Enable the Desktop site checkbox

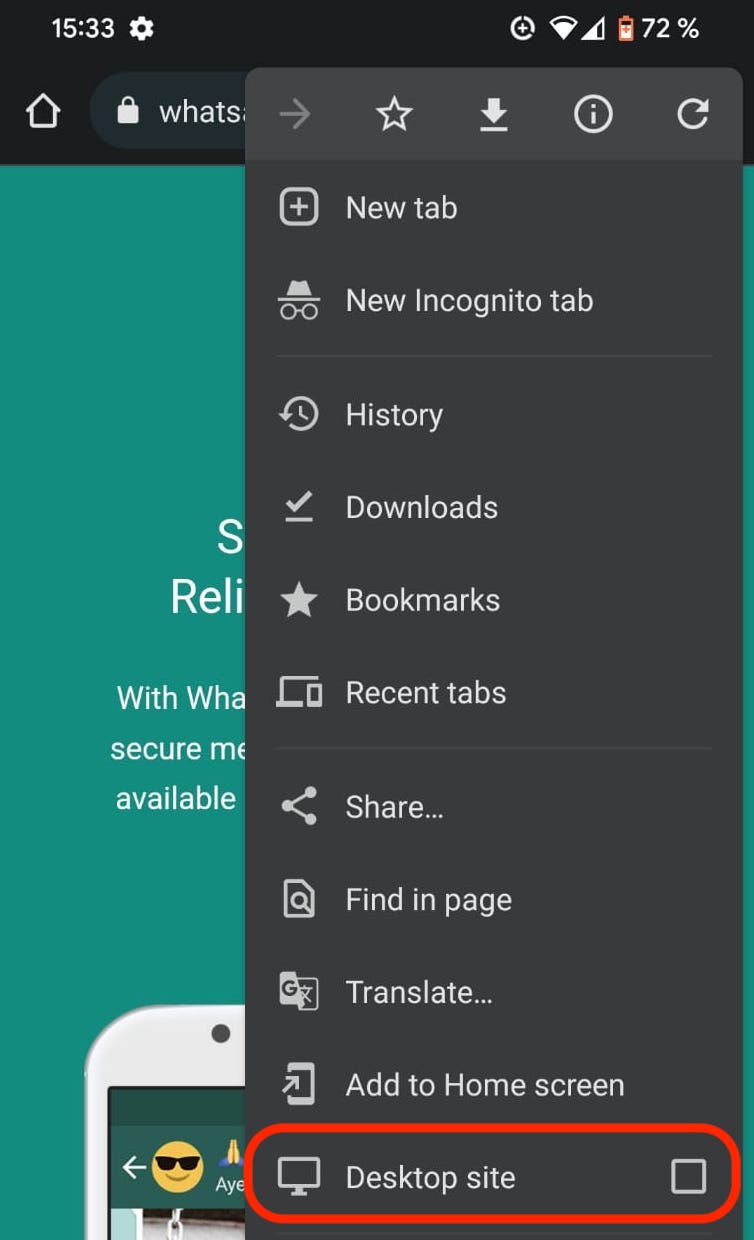pos(688,1177)
